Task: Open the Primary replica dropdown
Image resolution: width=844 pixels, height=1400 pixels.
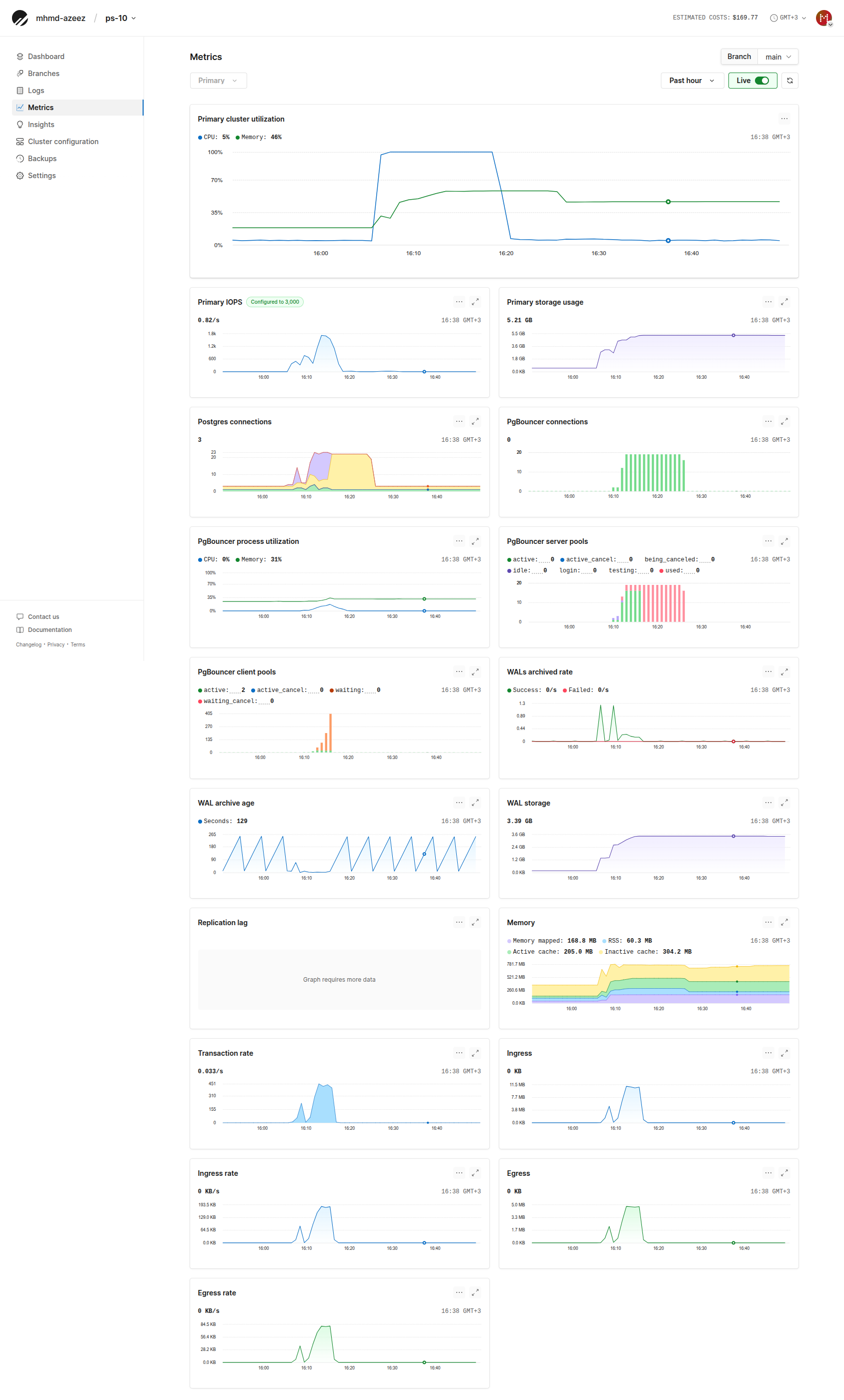Action: click(x=218, y=81)
